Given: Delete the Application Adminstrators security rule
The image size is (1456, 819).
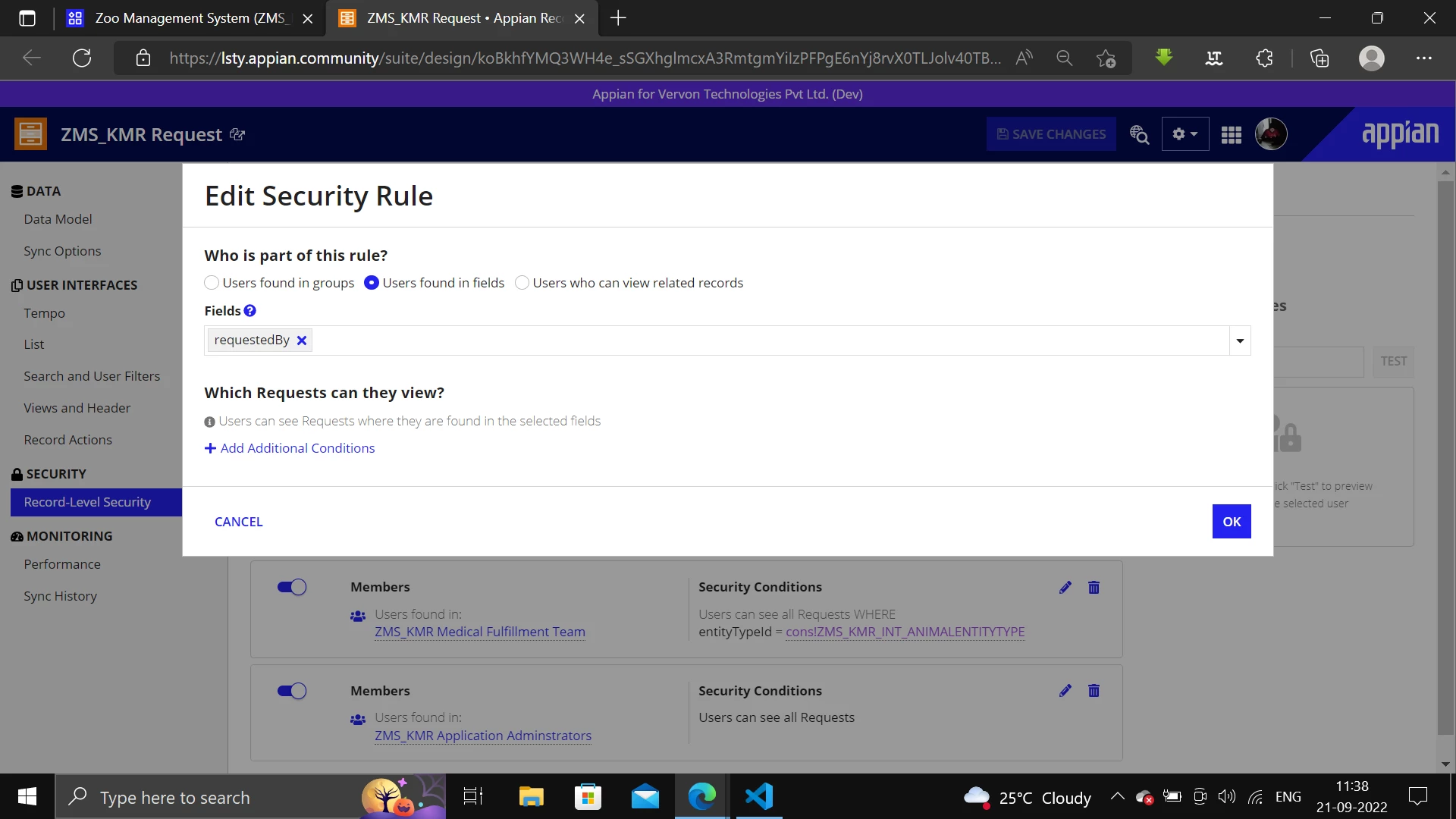Looking at the screenshot, I should pos(1094,690).
